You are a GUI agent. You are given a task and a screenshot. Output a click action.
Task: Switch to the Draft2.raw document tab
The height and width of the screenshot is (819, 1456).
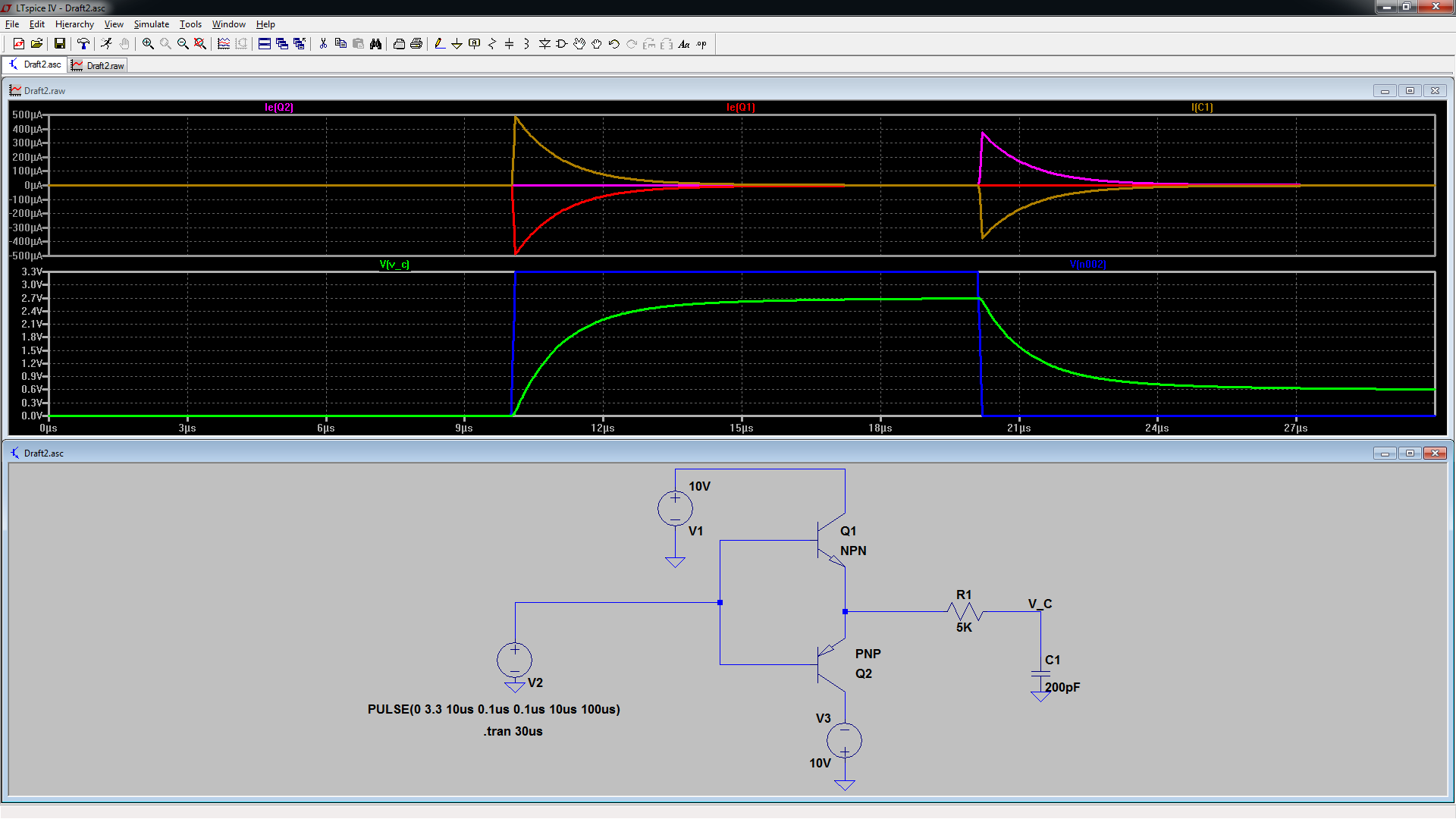point(98,66)
